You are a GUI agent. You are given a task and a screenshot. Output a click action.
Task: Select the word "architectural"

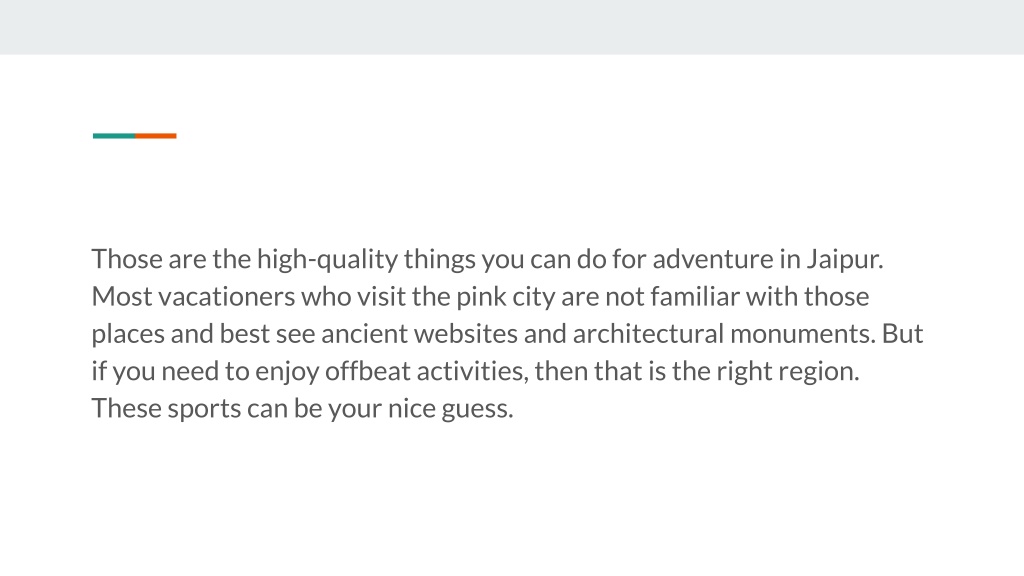click(648, 334)
